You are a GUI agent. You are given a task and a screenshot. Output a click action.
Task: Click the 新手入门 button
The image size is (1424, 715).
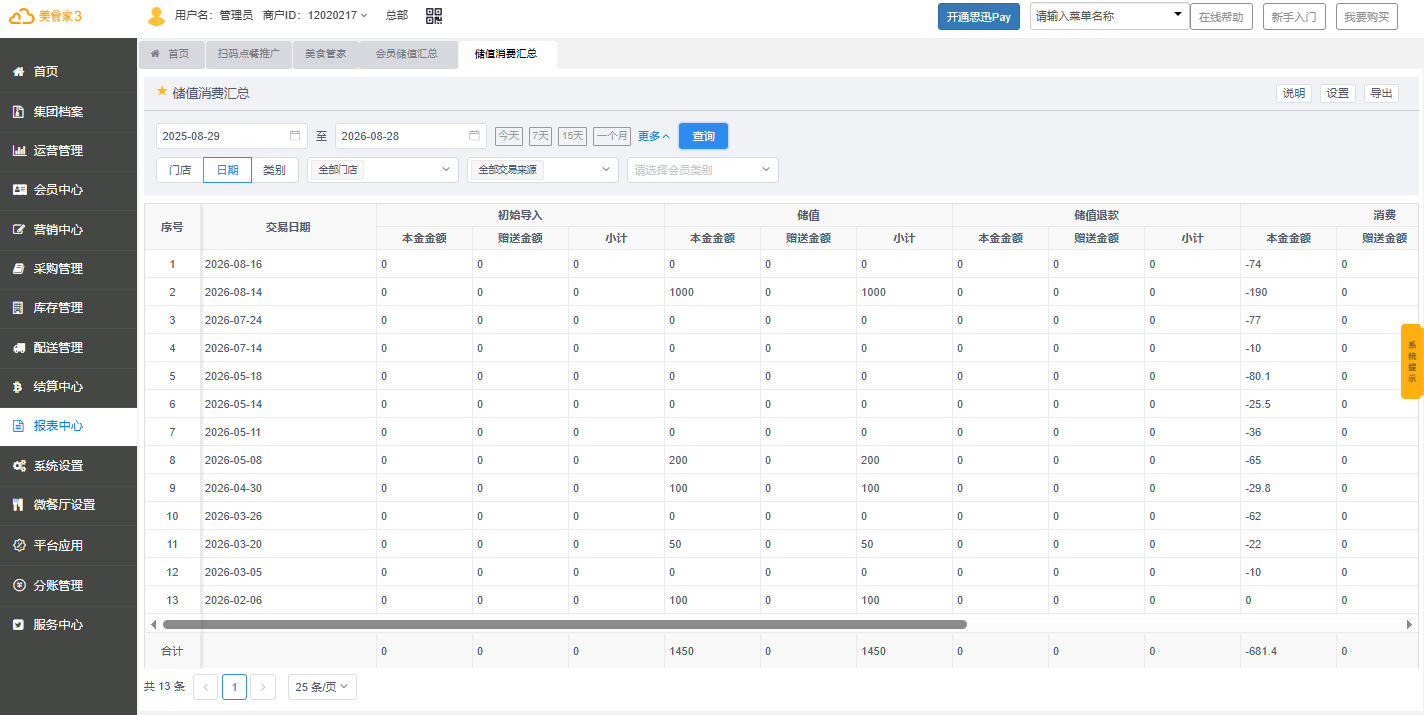(1295, 16)
